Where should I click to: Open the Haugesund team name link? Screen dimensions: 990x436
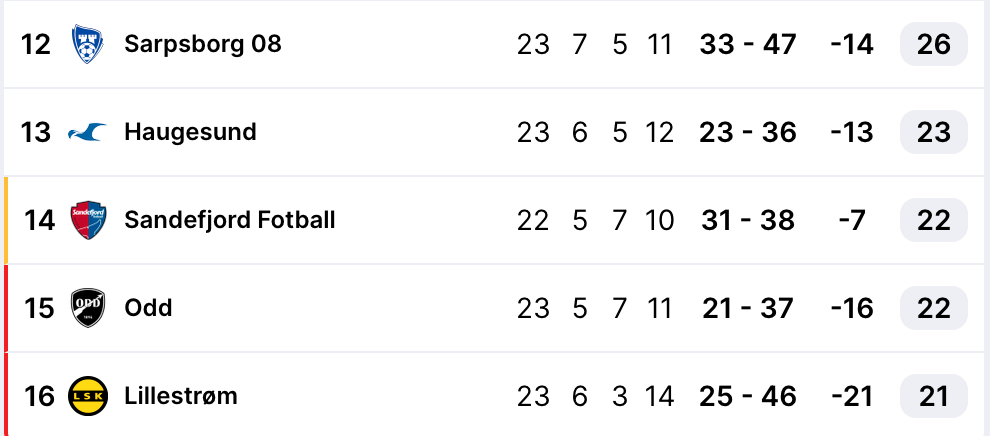point(190,132)
